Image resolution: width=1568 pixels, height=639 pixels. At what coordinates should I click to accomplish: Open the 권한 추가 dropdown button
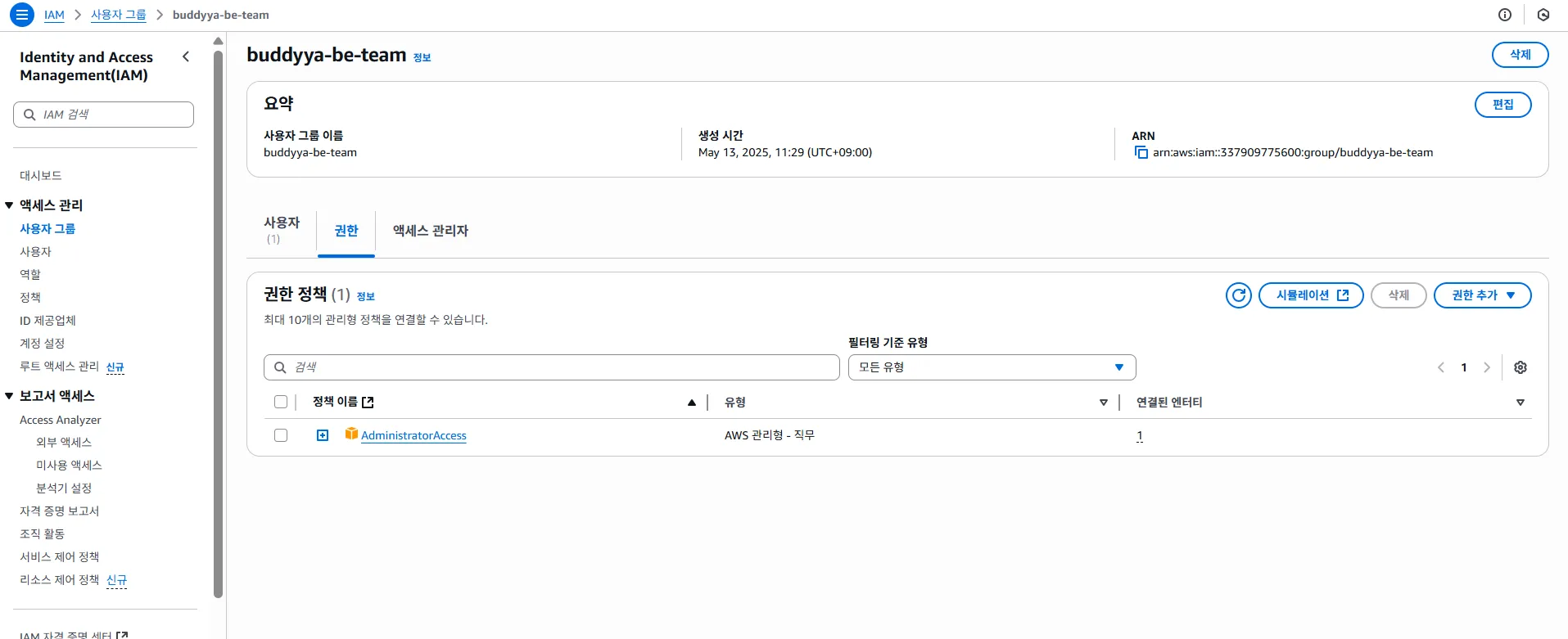[x=1483, y=295]
